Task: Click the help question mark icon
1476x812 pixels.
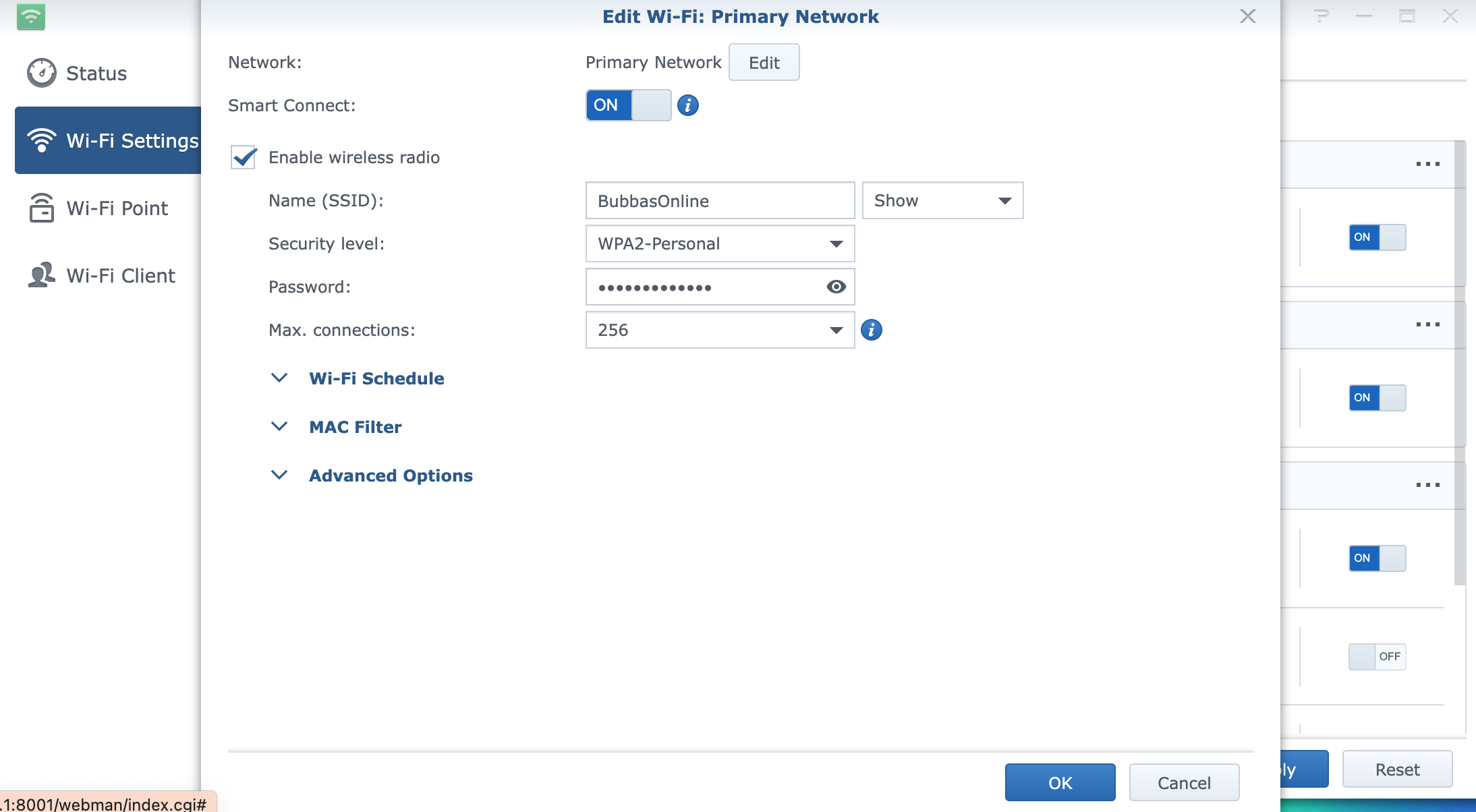Action: (1321, 16)
